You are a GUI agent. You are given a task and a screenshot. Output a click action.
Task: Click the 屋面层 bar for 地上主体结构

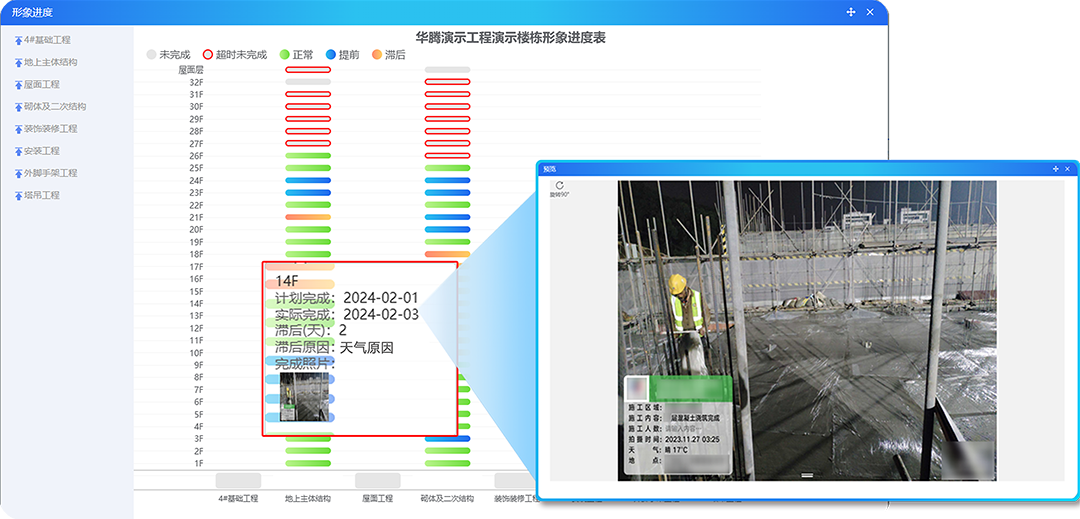(x=308, y=70)
